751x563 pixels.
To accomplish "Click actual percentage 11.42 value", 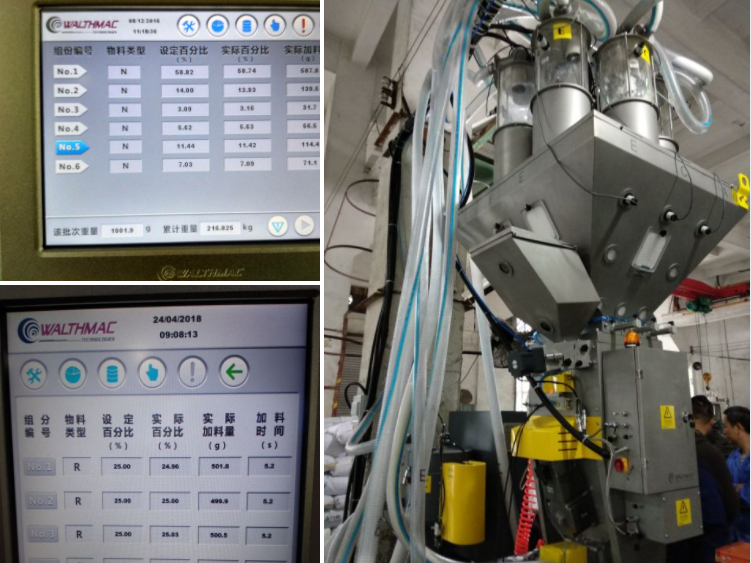I will coord(247,145).
